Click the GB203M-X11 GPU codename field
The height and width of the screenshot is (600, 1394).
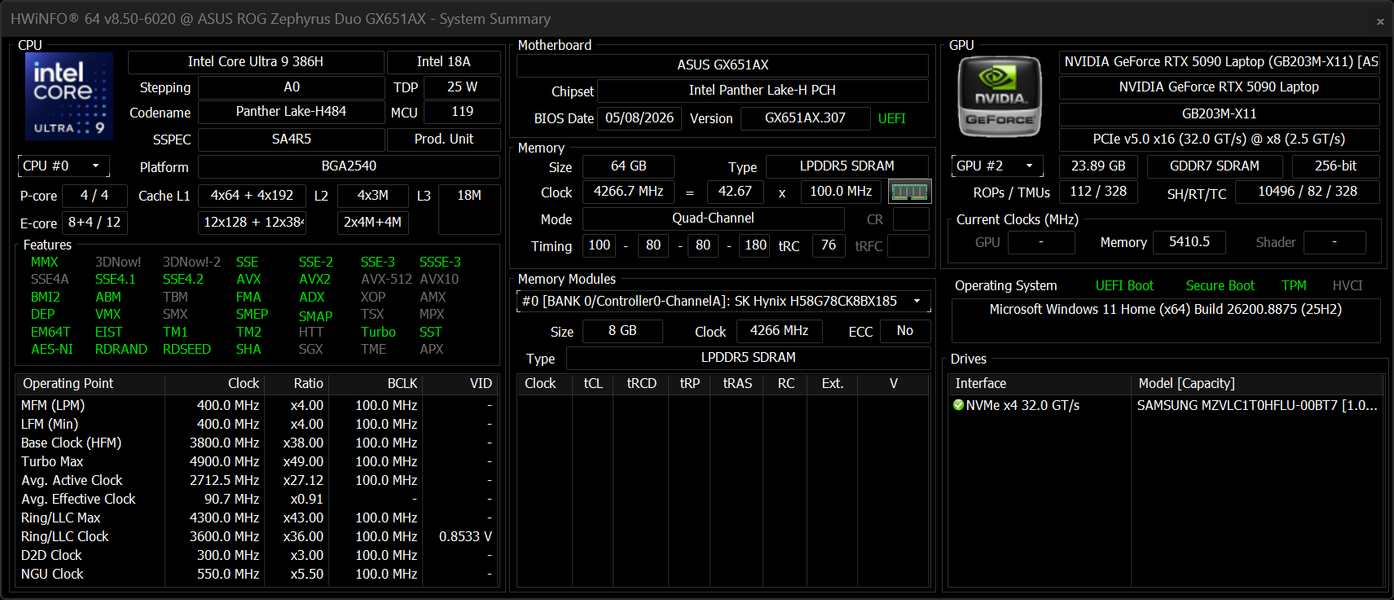1219,114
